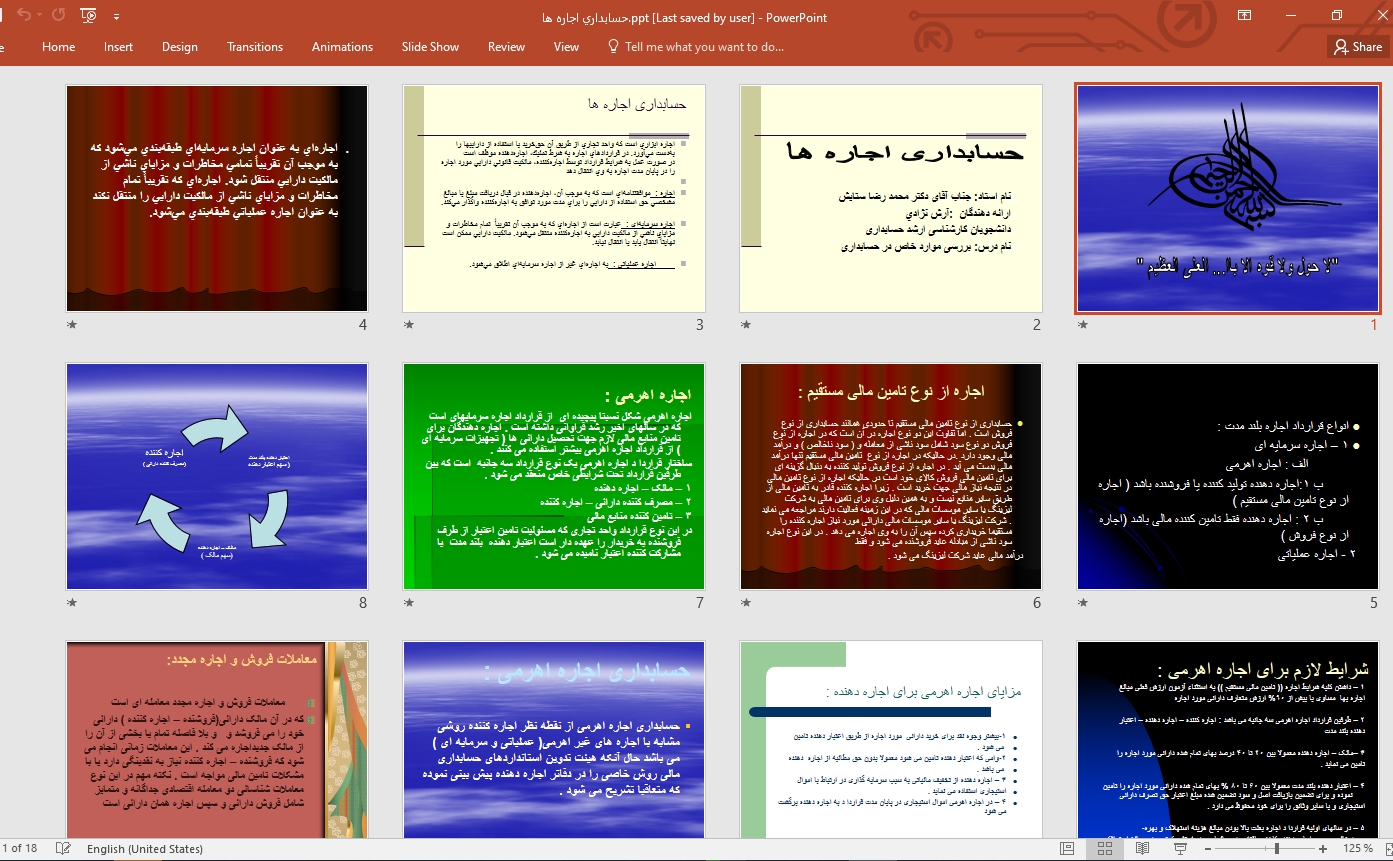This screenshot has height=861, width=1393.
Task: Click the Ribbon Display Options button
Action: [x=1244, y=16]
